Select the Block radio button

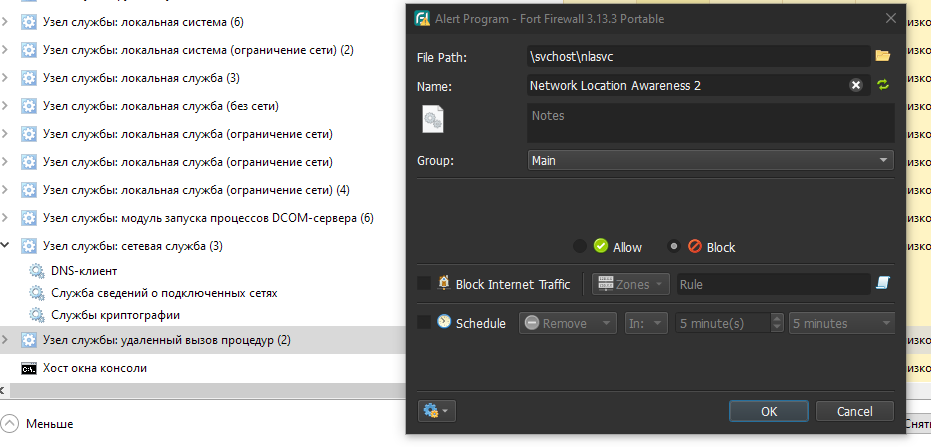click(x=673, y=246)
